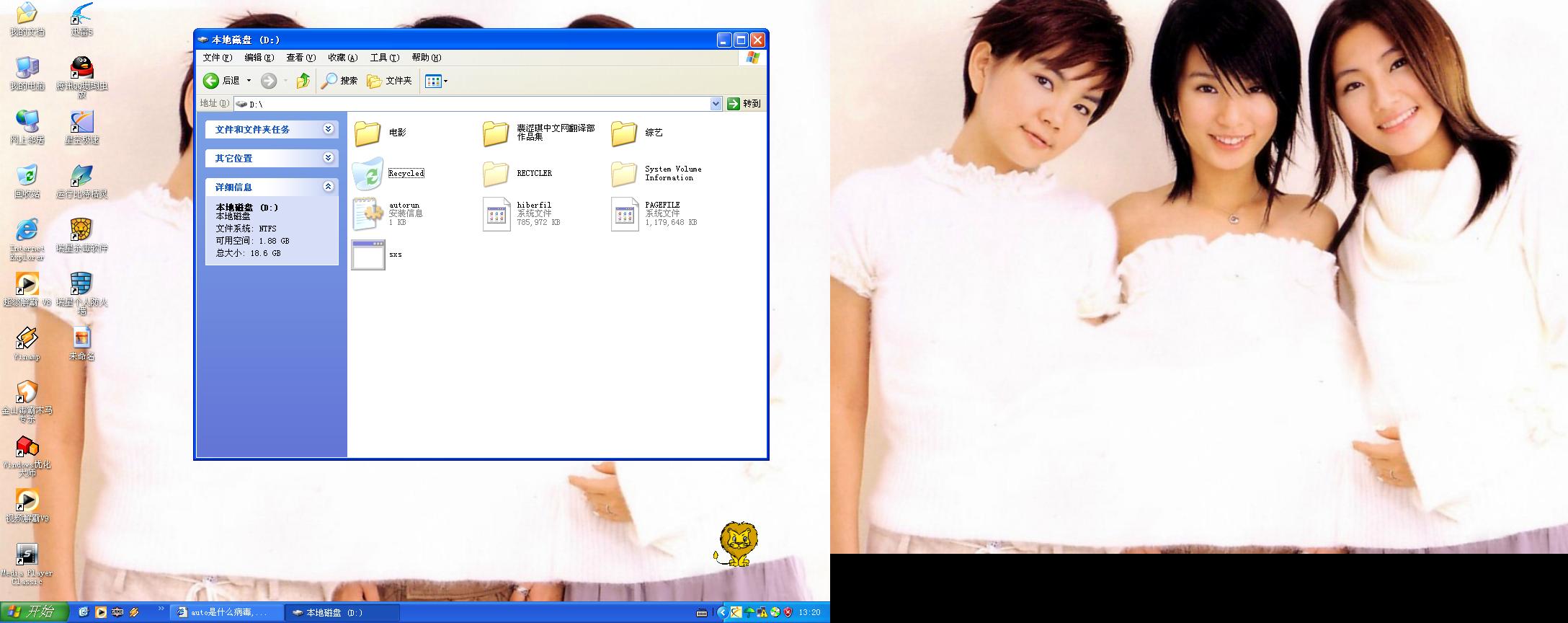Image resolution: width=1568 pixels, height=623 pixels.
Task: Show hidden system tray icons arrow
Action: [722, 612]
